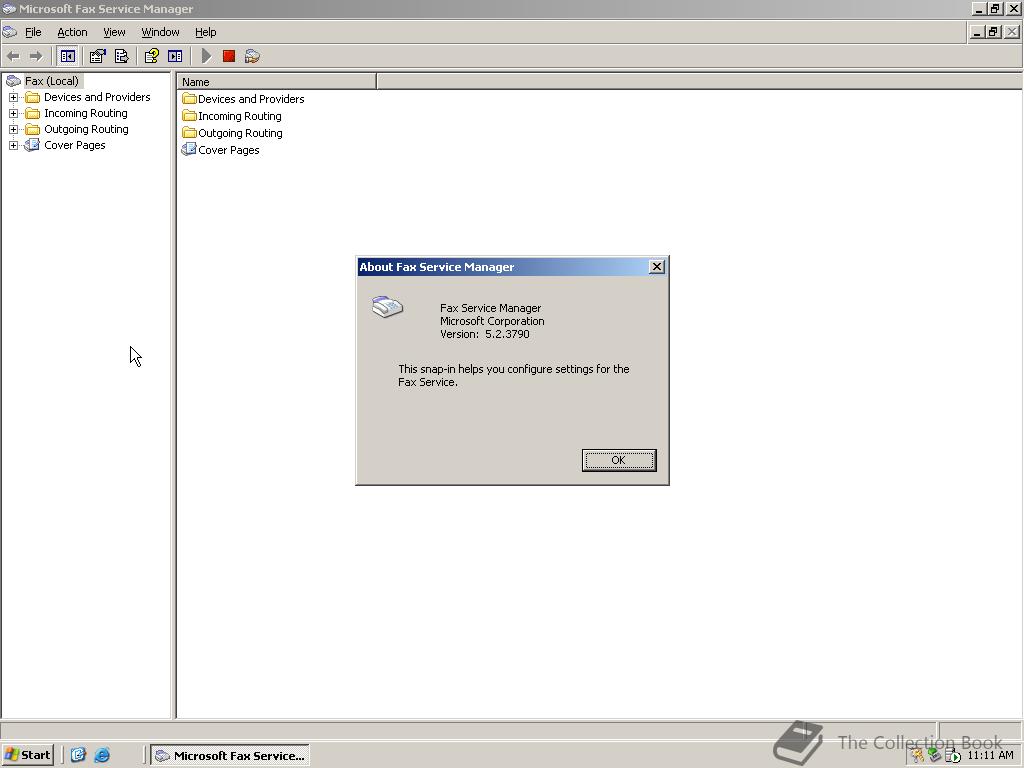Viewport: 1024px width, 768px height.
Task: Click the Outgoing Routing folder icon in list
Action: [x=189, y=133]
